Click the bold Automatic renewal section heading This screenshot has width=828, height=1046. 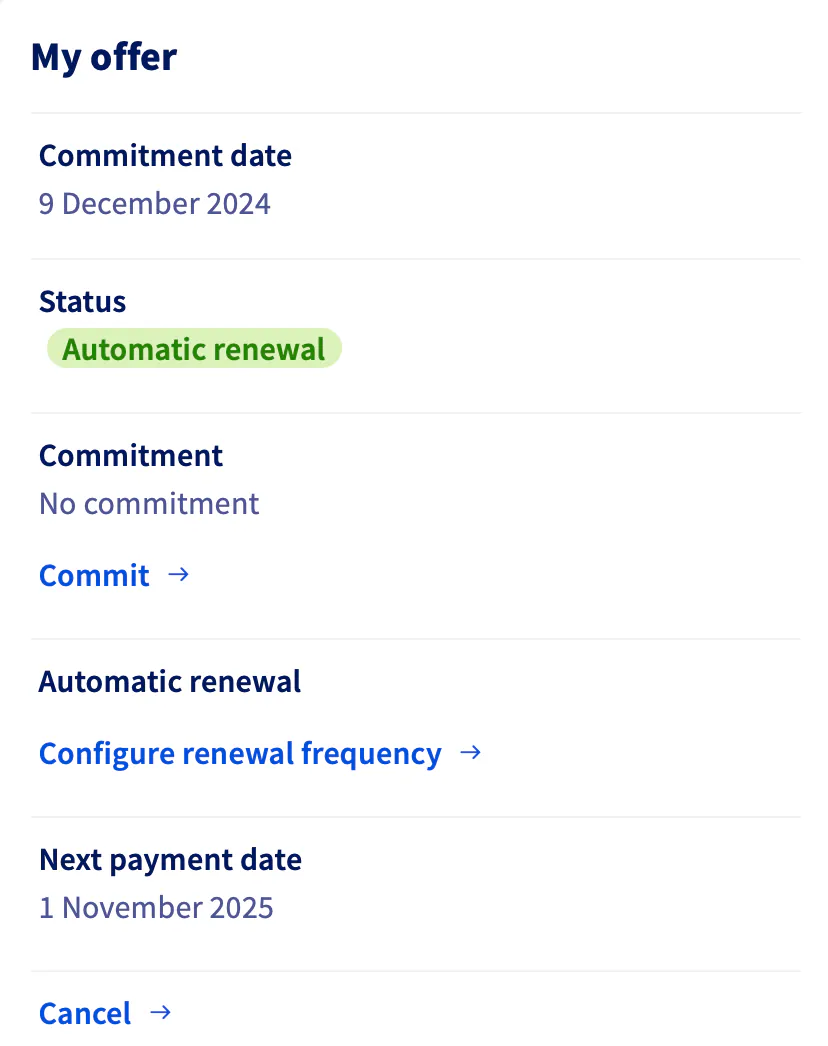[170, 682]
